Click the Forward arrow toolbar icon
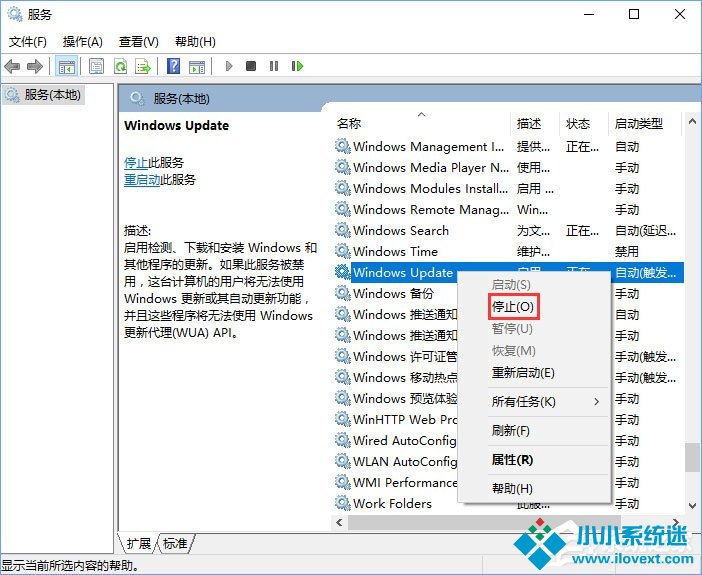 [34, 67]
